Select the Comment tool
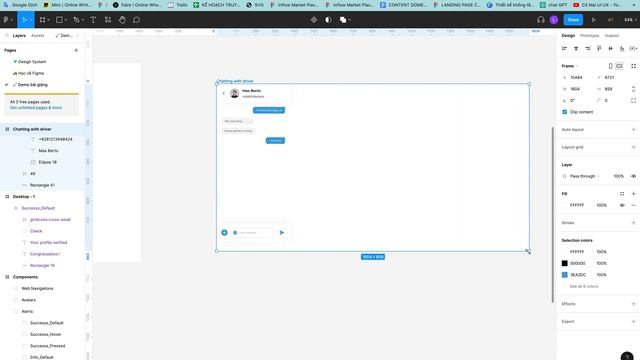 136,20
